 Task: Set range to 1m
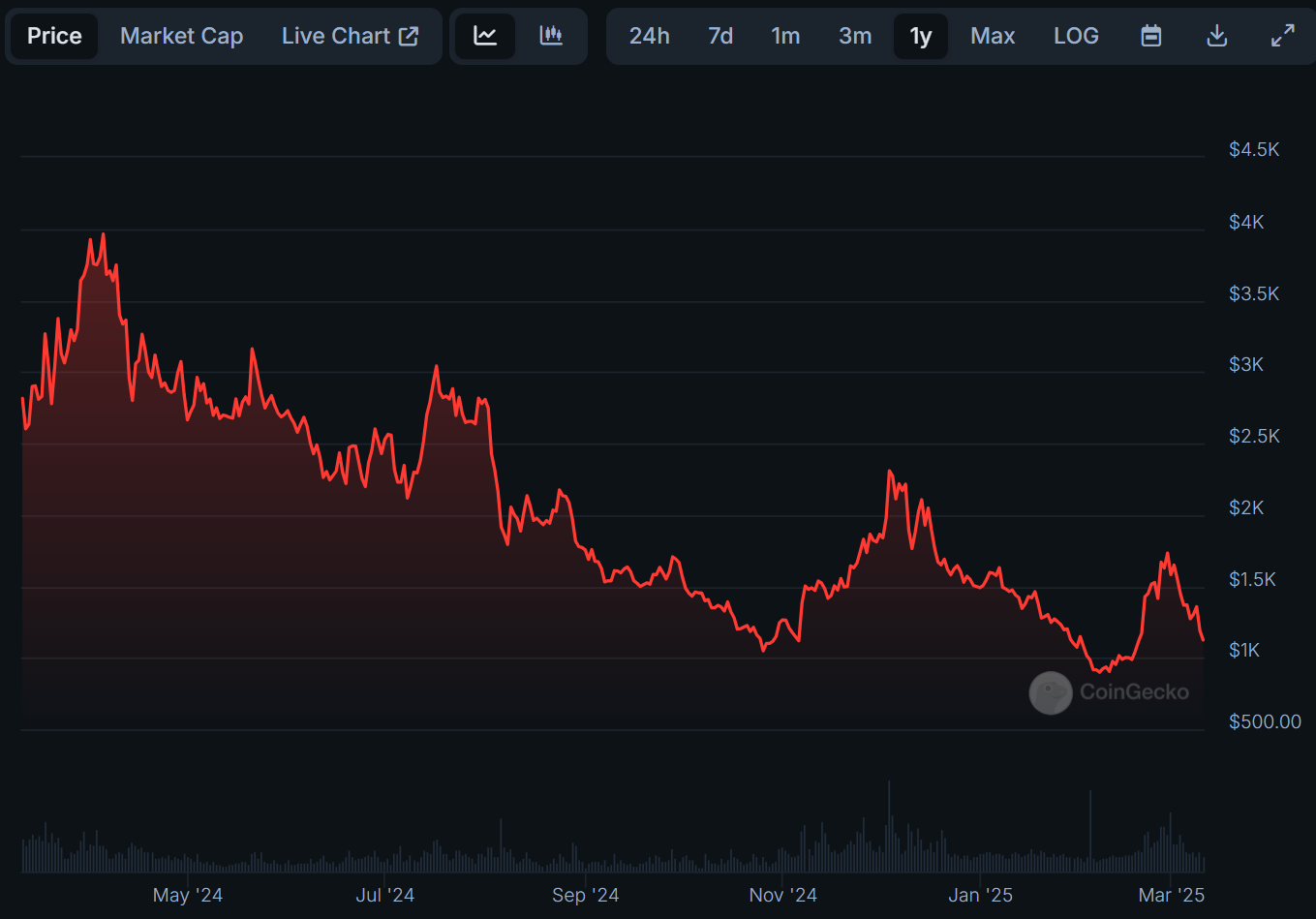pos(785,36)
